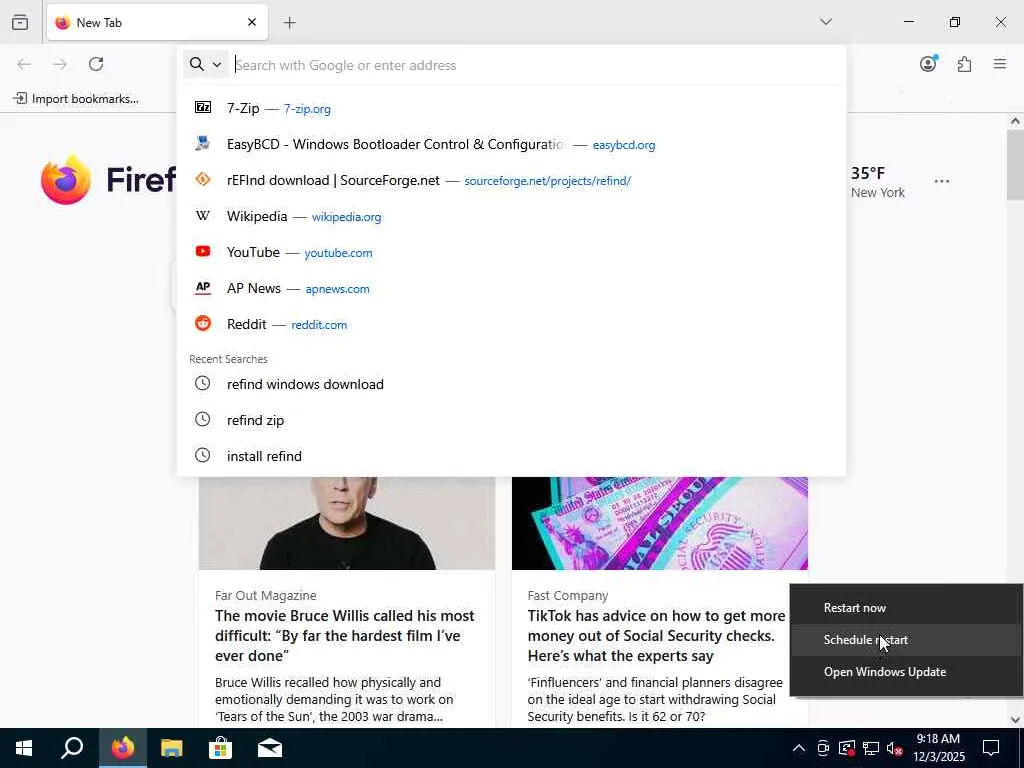Screen dimensions: 1024x768
Task: Select the 7-Zip suggestion row
Action: (x=511, y=108)
